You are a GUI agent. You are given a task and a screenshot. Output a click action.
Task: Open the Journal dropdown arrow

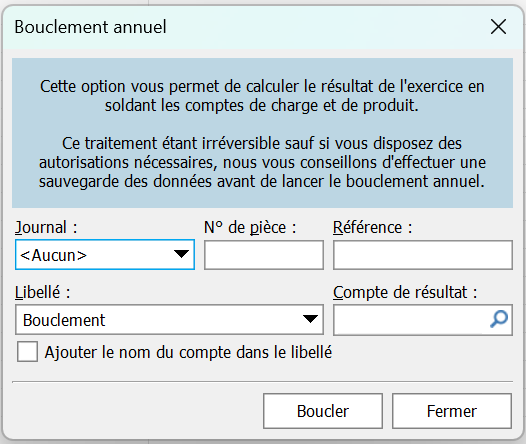pyautogui.click(x=181, y=254)
